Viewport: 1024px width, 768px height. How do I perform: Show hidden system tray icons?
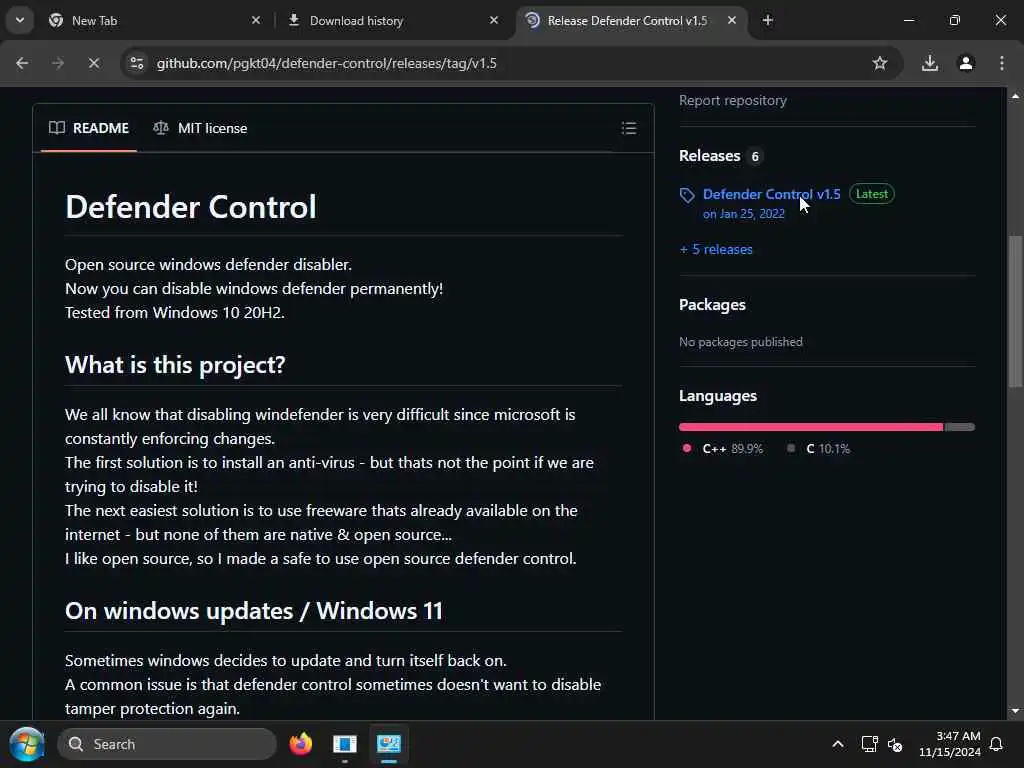[x=838, y=744]
